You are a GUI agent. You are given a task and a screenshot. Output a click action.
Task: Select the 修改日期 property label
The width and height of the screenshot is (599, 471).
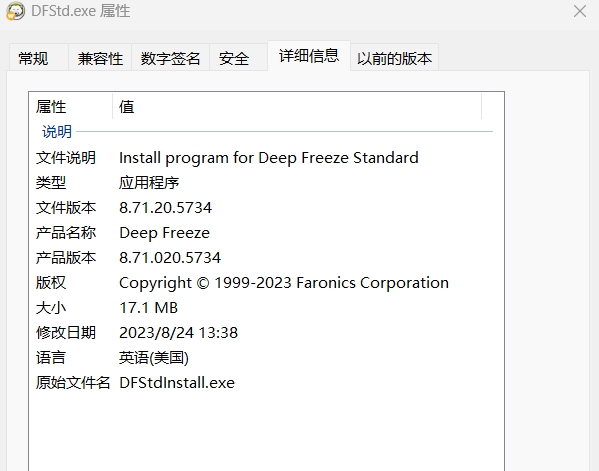click(66, 332)
